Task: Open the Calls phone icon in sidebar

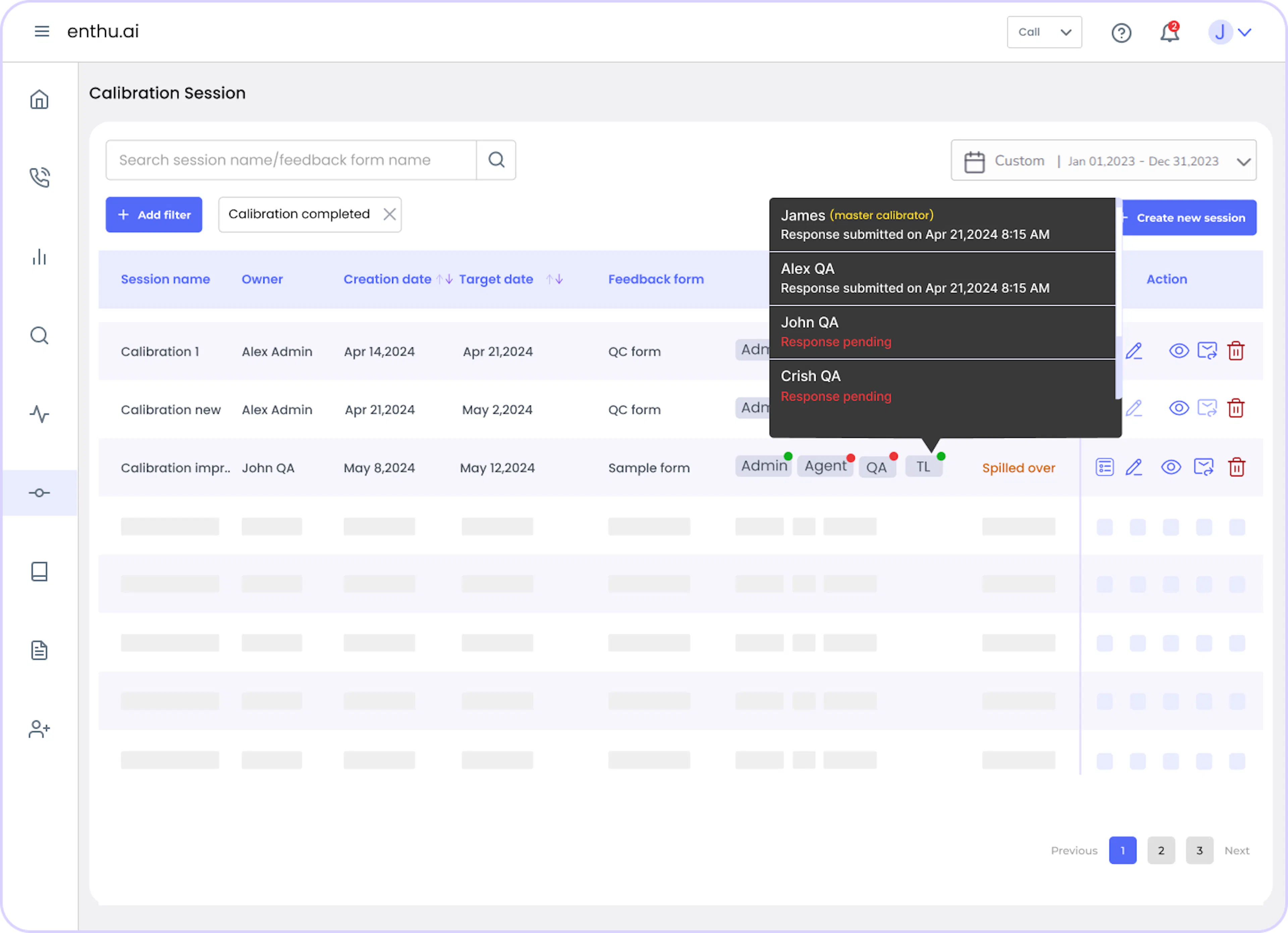Action: click(x=39, y=178)
